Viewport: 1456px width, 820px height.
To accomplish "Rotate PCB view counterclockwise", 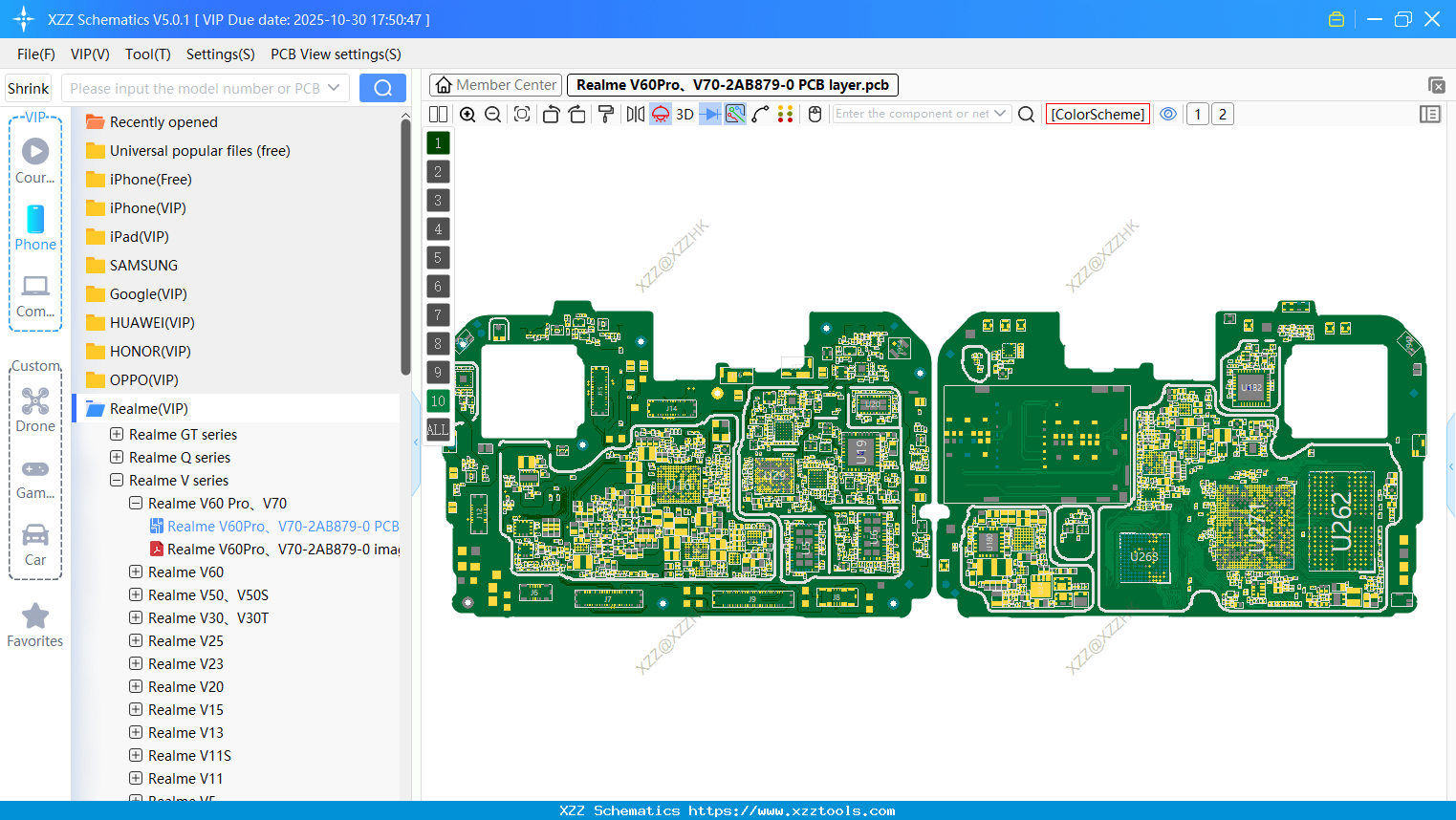I will [551, 114].
